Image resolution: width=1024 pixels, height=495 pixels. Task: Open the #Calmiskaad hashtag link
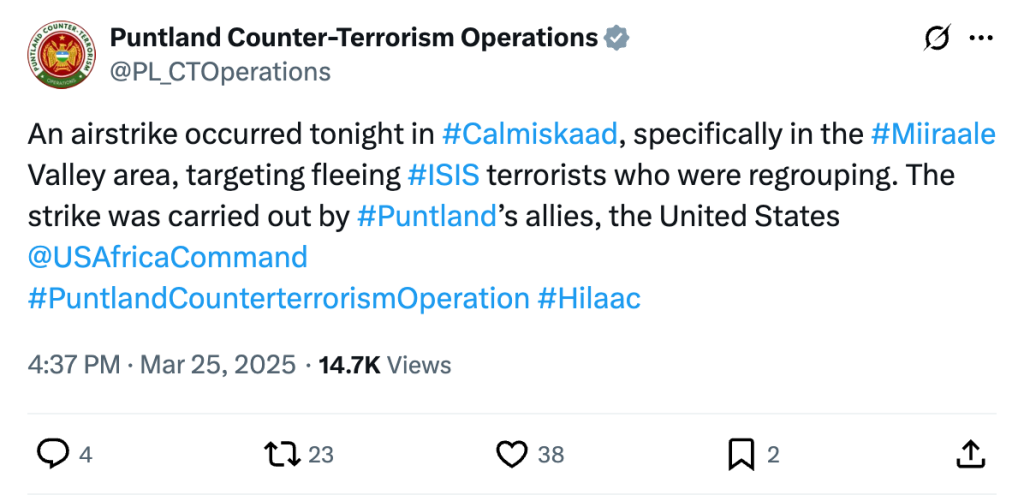530,134
